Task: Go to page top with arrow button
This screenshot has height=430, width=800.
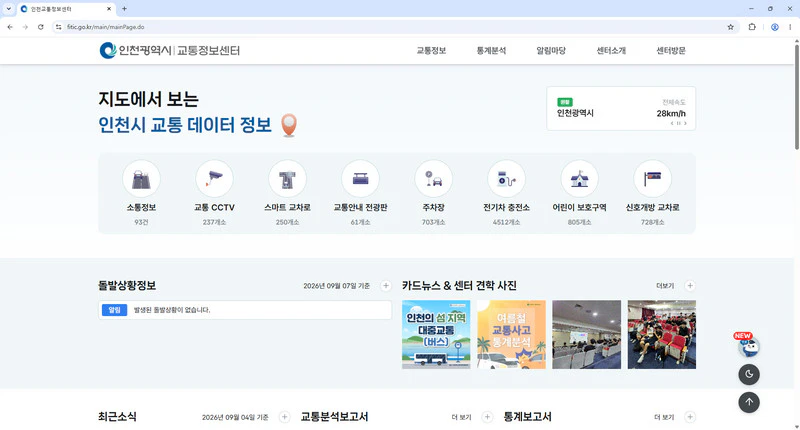Action: click(x=749, y=402)
